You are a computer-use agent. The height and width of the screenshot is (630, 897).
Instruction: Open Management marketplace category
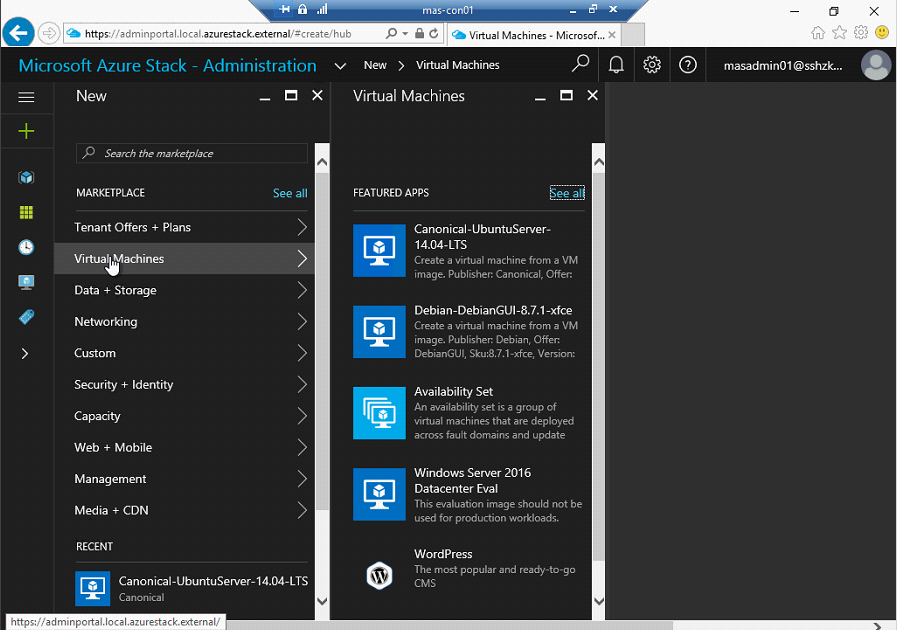pyautogui.click(x=184, y=479)
